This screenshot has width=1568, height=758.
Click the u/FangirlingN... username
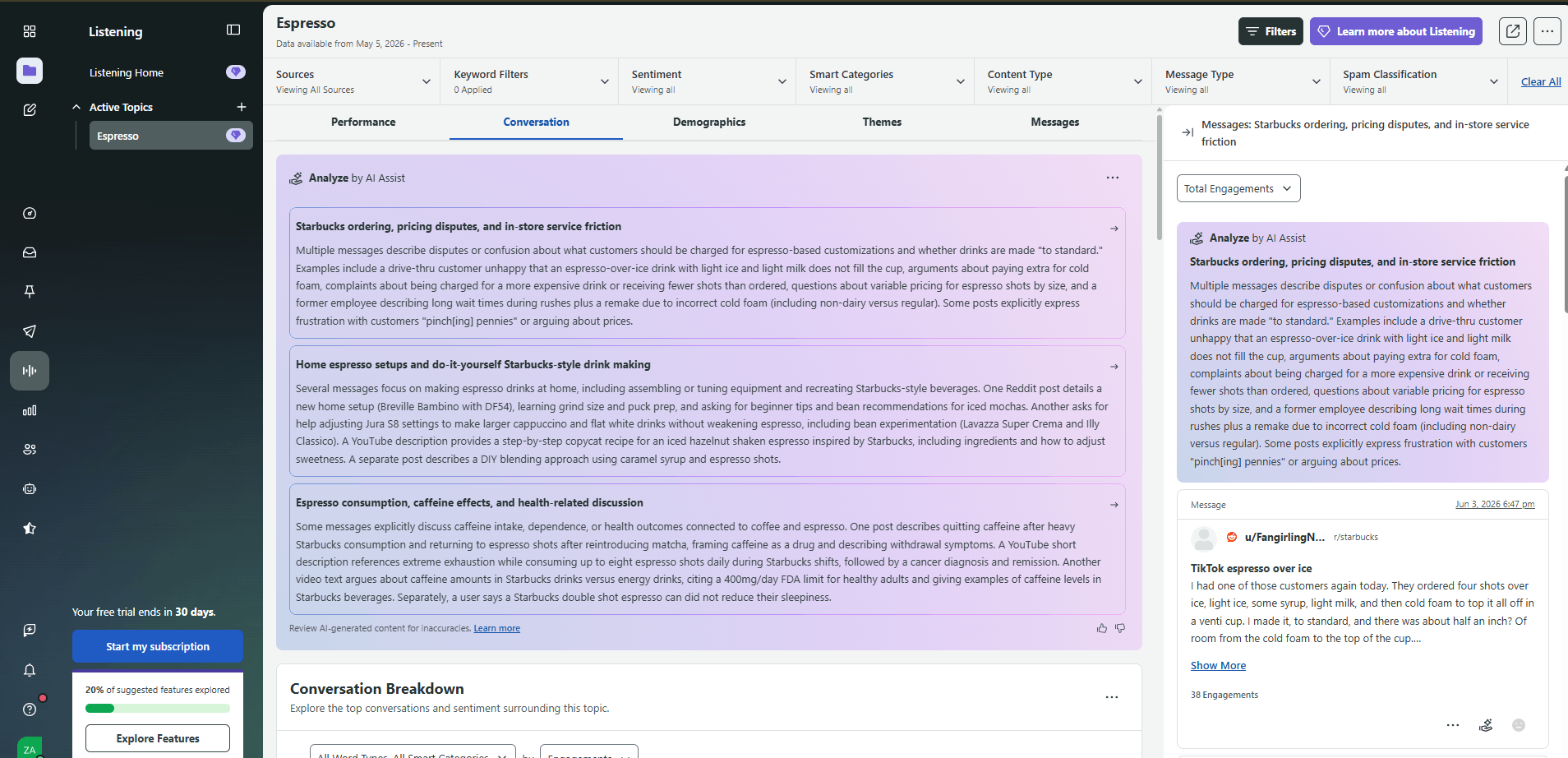click(1284, 537)
